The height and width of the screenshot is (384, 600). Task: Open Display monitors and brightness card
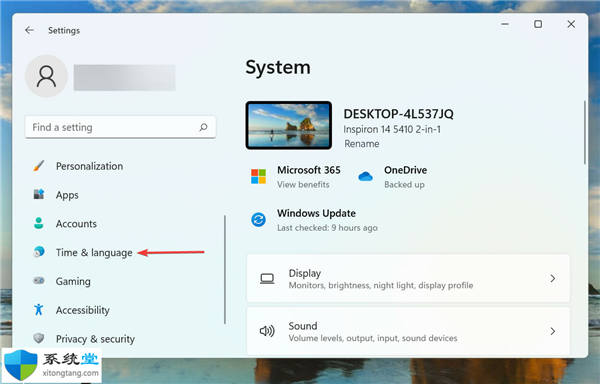pos(408,278)
